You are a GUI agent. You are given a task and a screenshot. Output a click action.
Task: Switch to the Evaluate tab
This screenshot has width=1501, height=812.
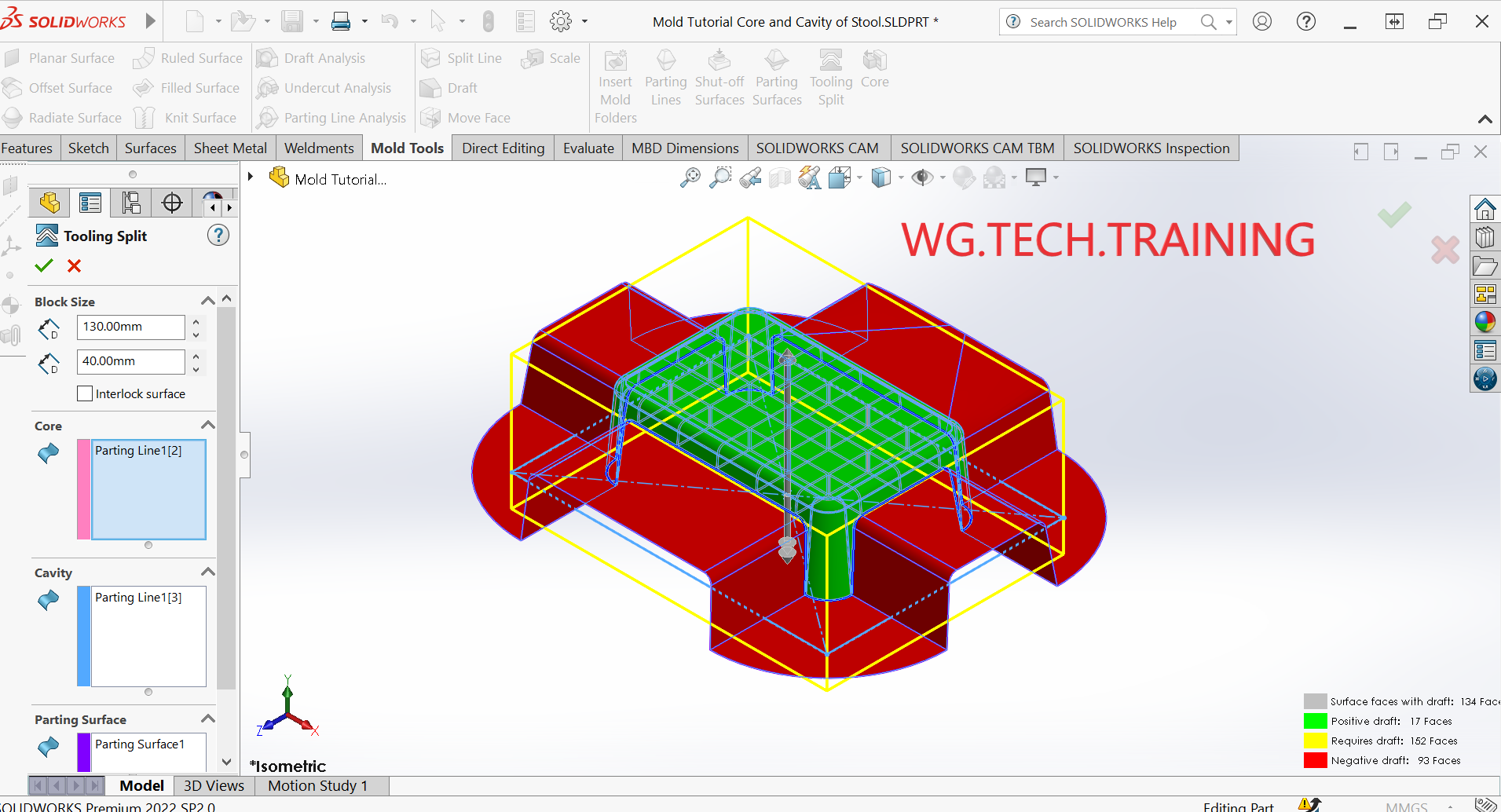pos(588,148)
